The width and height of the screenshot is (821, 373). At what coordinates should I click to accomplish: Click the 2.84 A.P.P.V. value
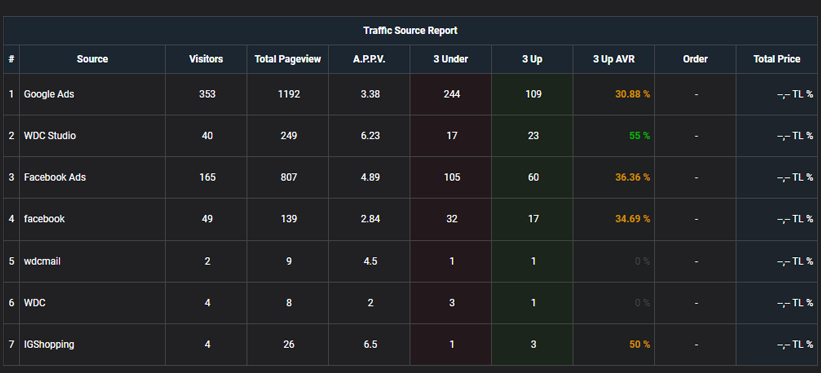tap(370, 219)
